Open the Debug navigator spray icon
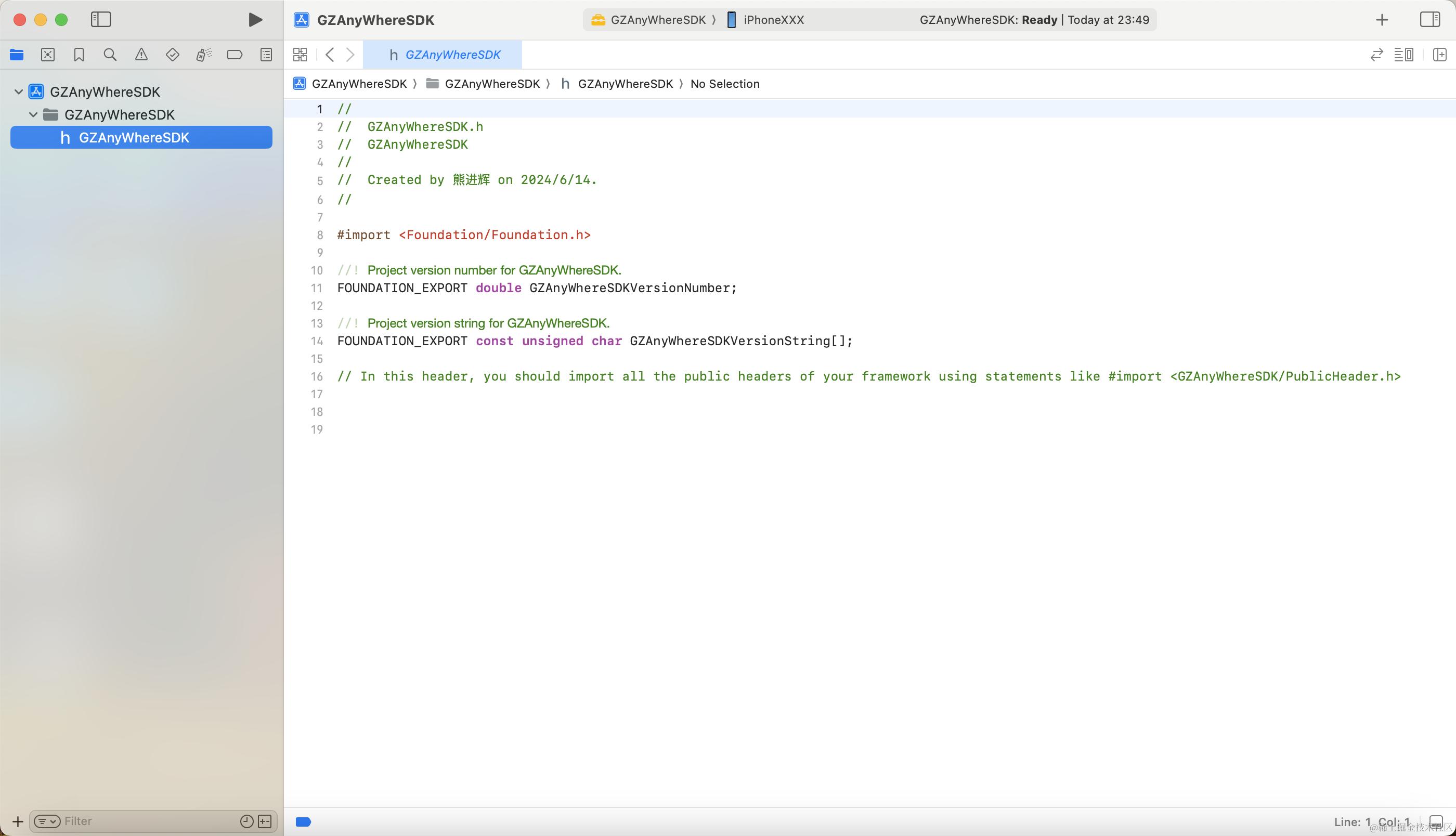The width and height of the screenshot is (1456, 836). (203, 55)
